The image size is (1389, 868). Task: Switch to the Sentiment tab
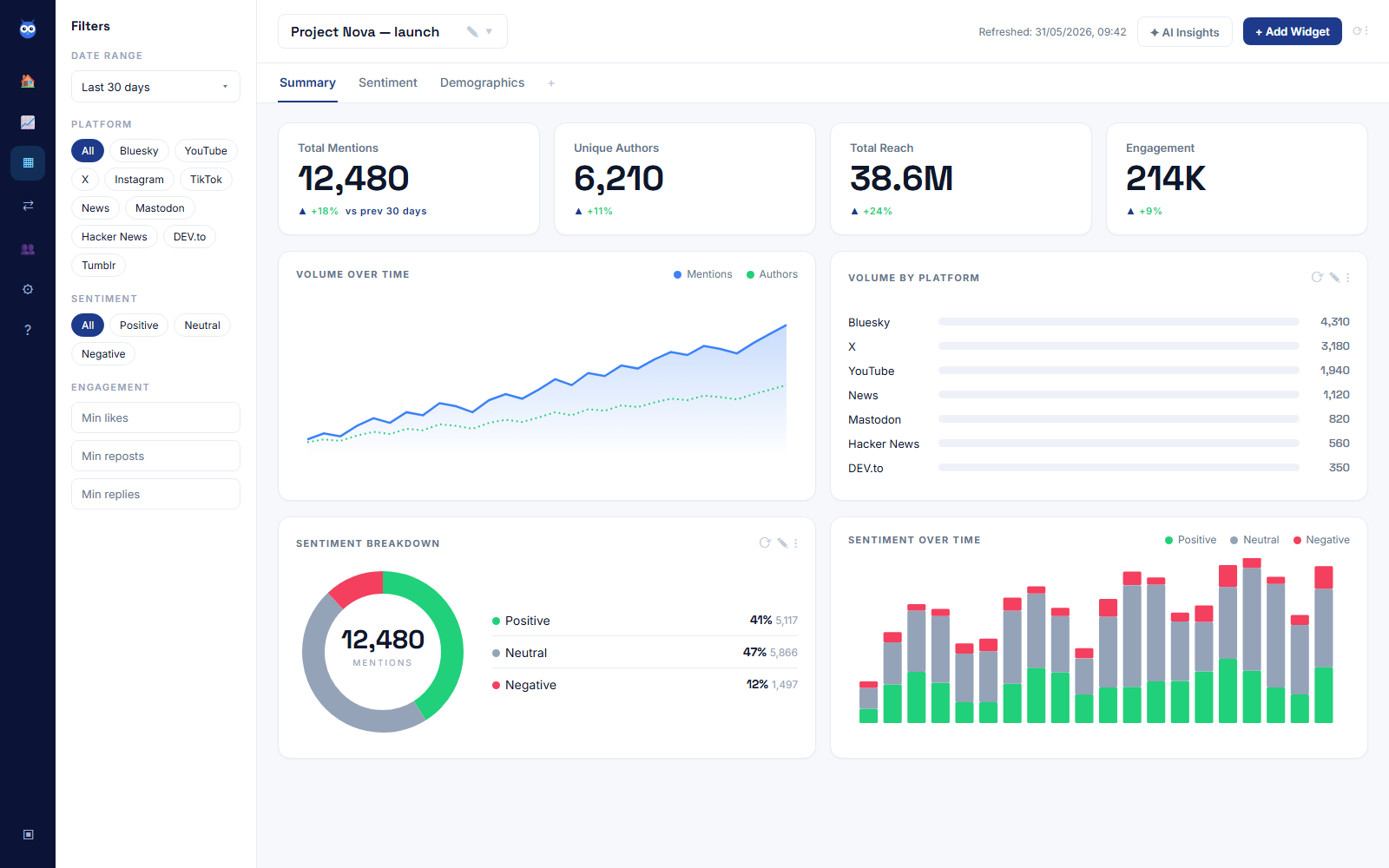point(388,83)
